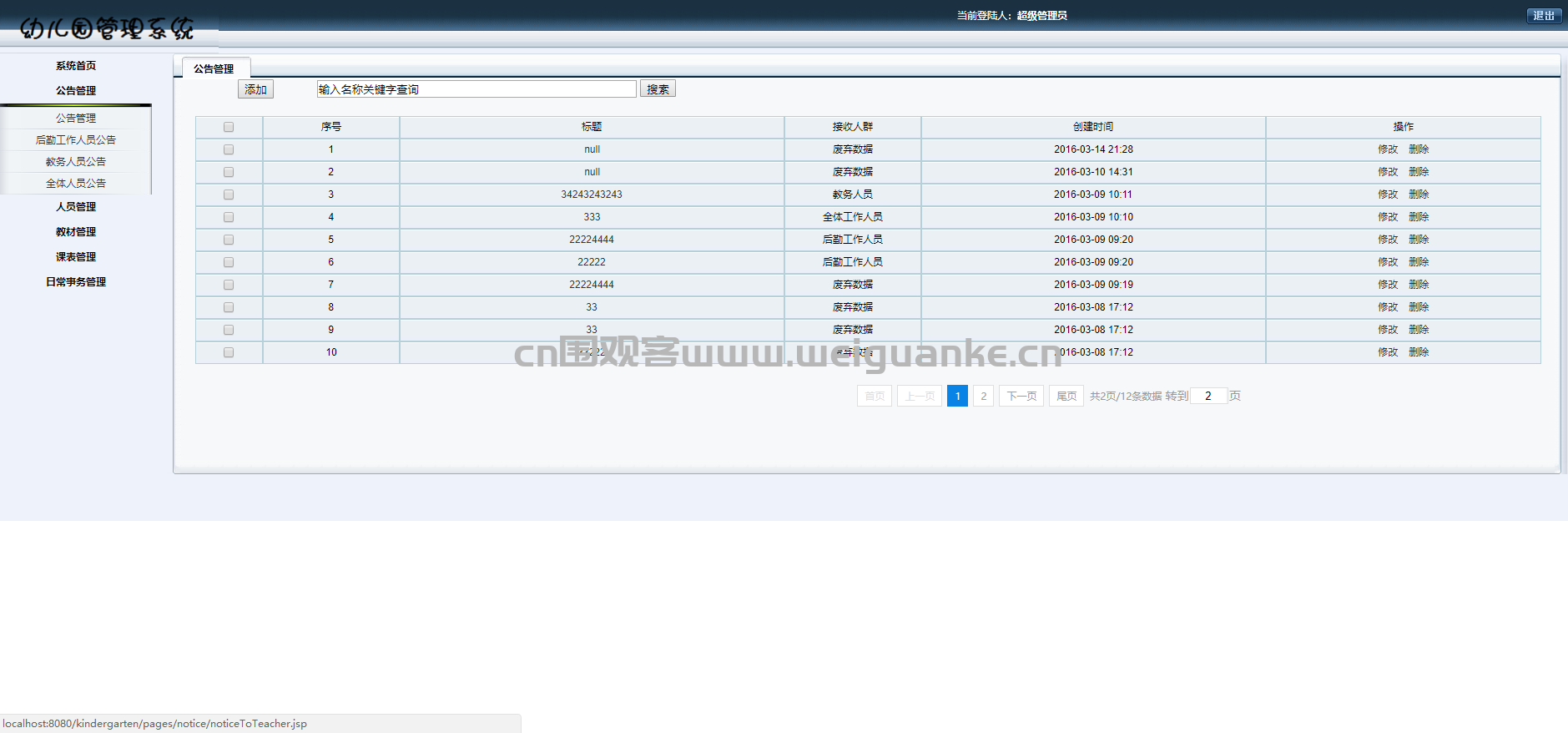The image size is (1568, 733).
Task: Click 删除 for row number 8
Action: 1419,307
